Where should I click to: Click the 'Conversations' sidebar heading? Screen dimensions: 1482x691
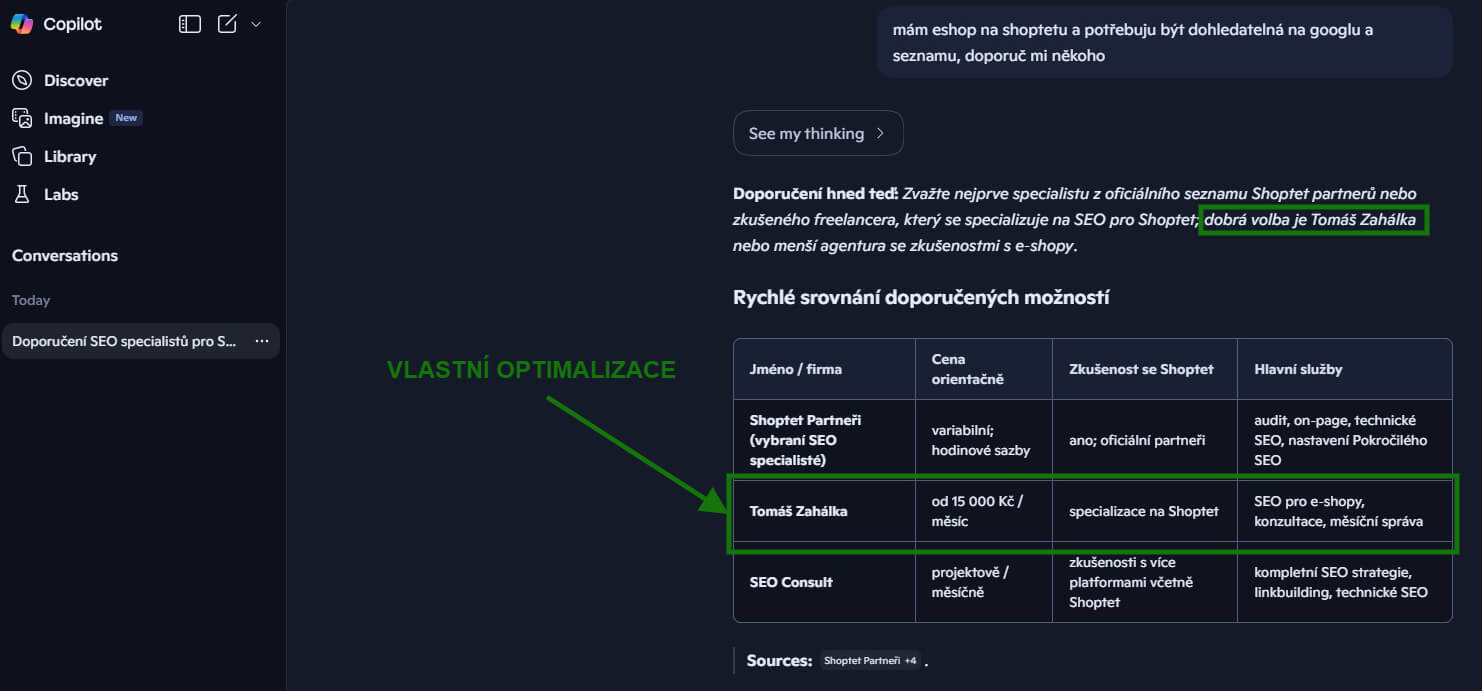[65, 256]
